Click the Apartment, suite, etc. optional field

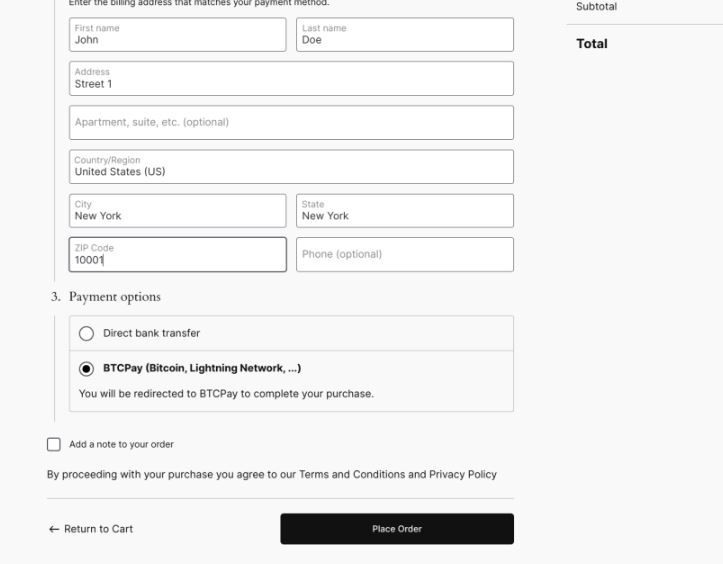pyautogui.click(x=291, y=123)
